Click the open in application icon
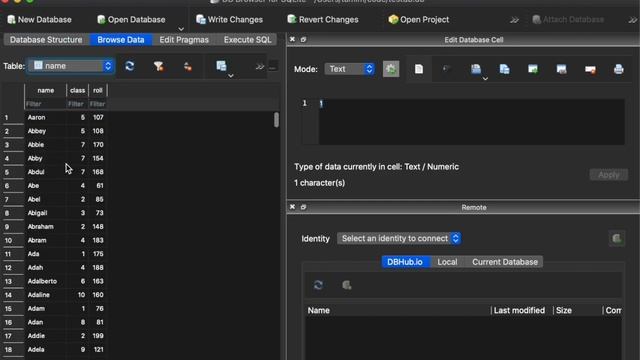Screen dimensions: 640x360 [x=476, y=69]
